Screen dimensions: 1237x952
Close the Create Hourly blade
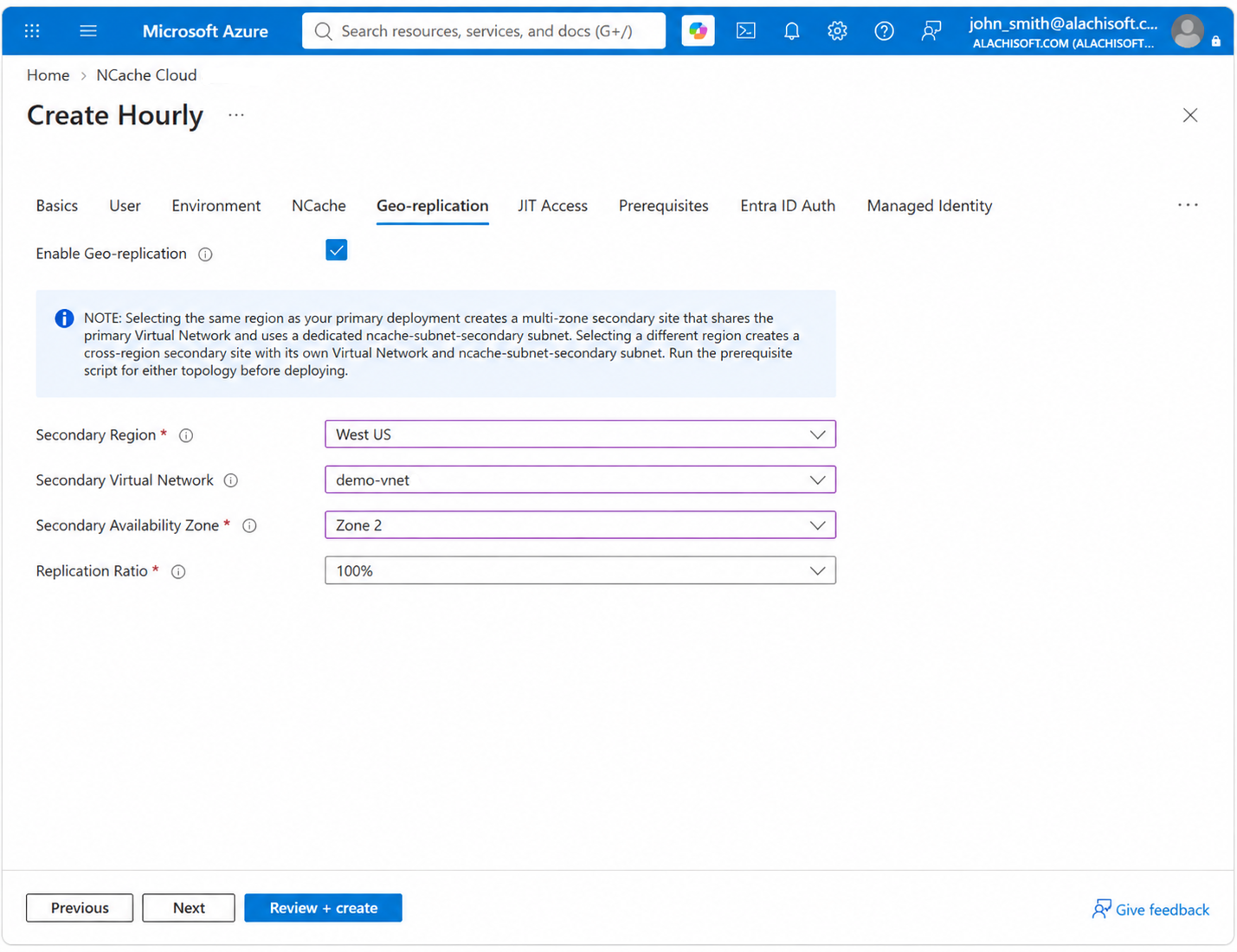coord(1190,115)
